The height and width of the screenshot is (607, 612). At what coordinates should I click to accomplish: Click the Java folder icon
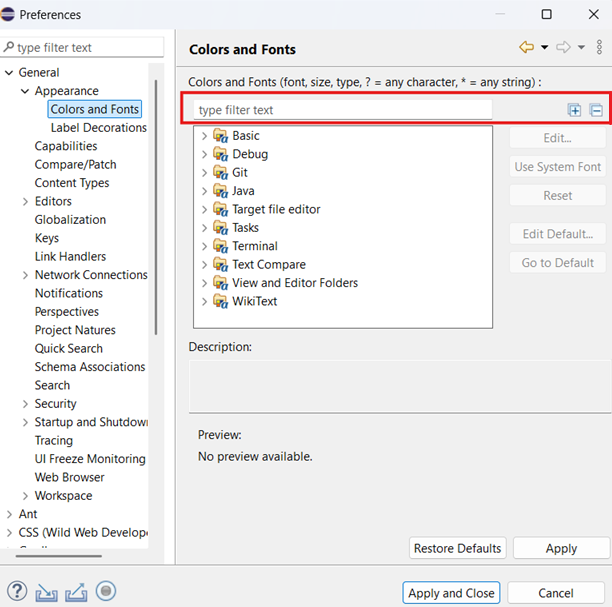point(221,190)
